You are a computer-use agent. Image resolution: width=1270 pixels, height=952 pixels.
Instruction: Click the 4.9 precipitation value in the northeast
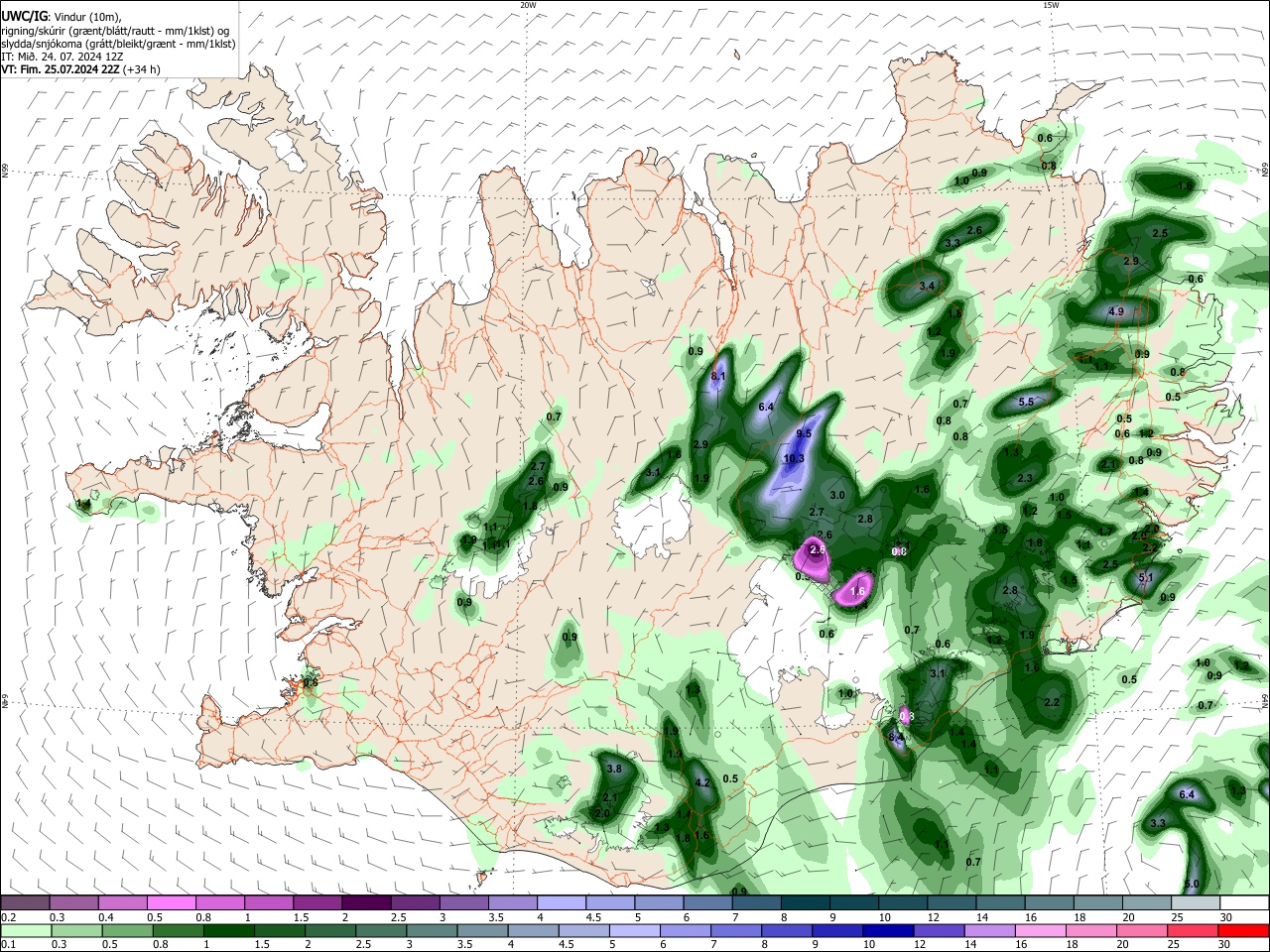click(x=1115, y=311)
